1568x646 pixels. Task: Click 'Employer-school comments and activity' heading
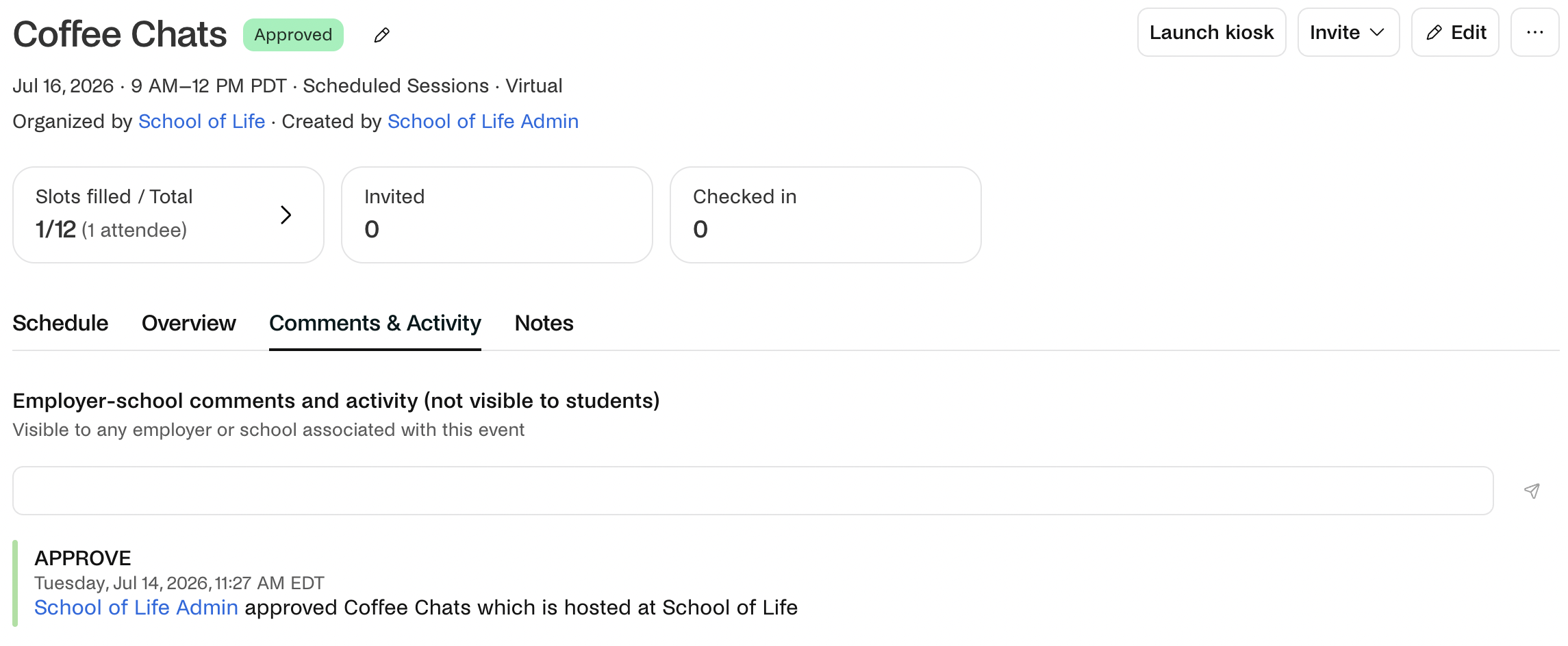pos(336,400)
